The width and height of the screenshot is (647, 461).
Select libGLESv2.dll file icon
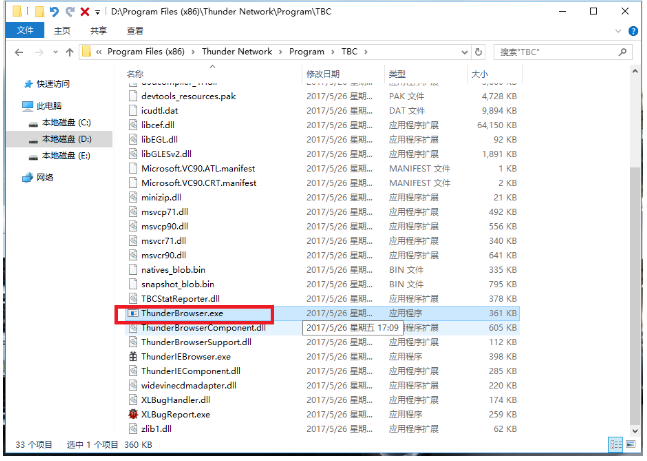133,154
